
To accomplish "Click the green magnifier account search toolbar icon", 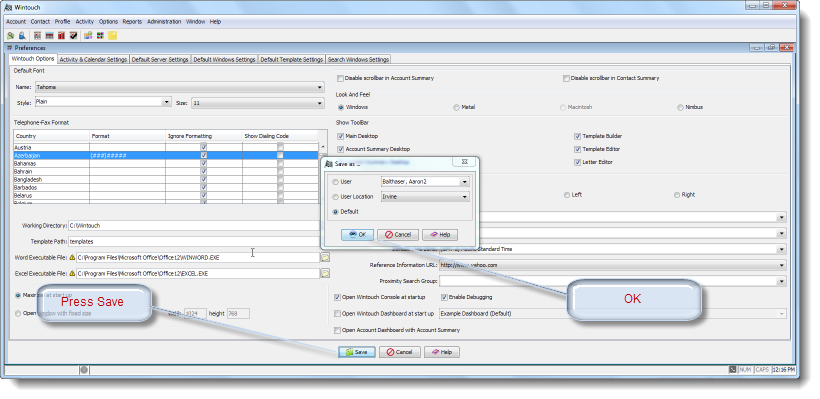I will point(10,36).
